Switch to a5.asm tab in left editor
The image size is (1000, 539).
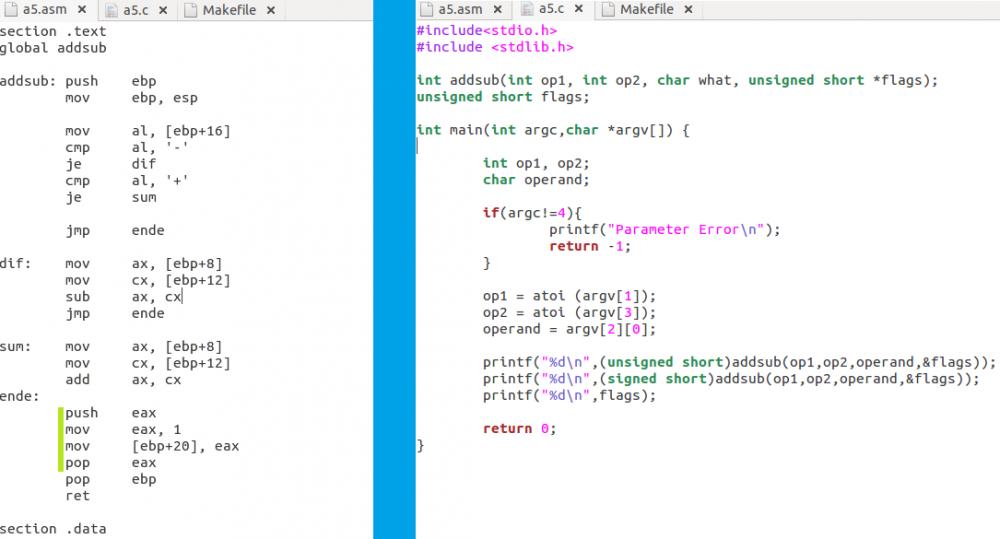(x=44, y=10)
